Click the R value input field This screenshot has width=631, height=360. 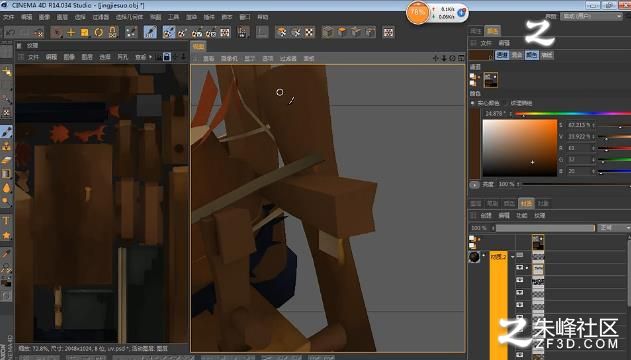click(579, 148)
